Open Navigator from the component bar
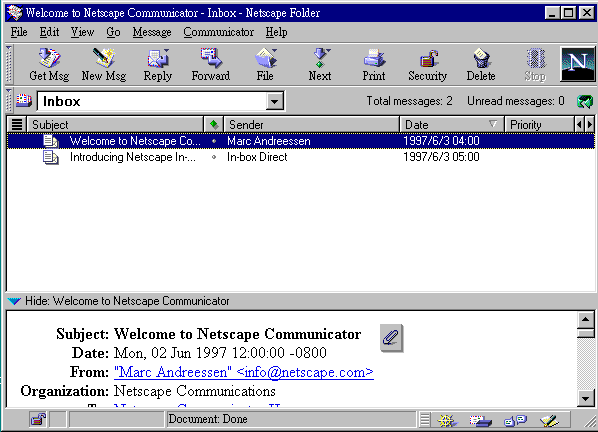Viewport: 598px width, 432px height. (447, 420)
